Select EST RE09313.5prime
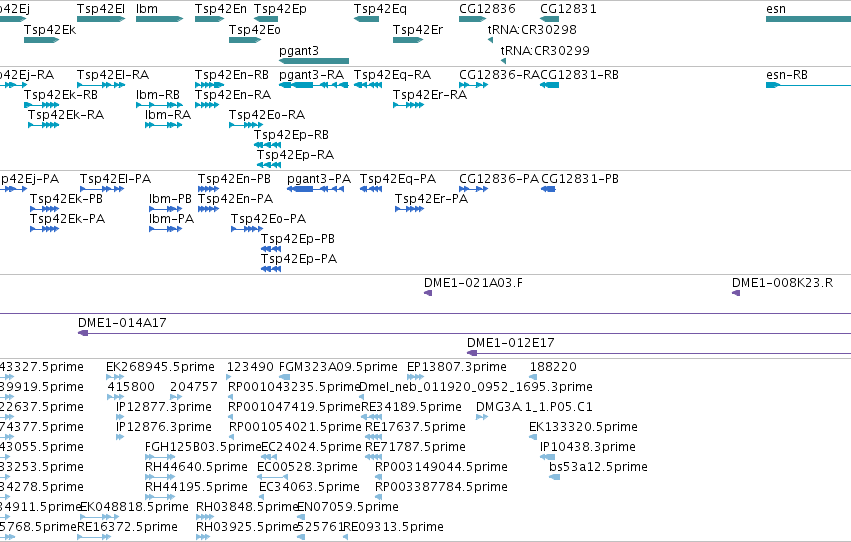Viewport: 851px width, 542px height. tap(345, 537)
